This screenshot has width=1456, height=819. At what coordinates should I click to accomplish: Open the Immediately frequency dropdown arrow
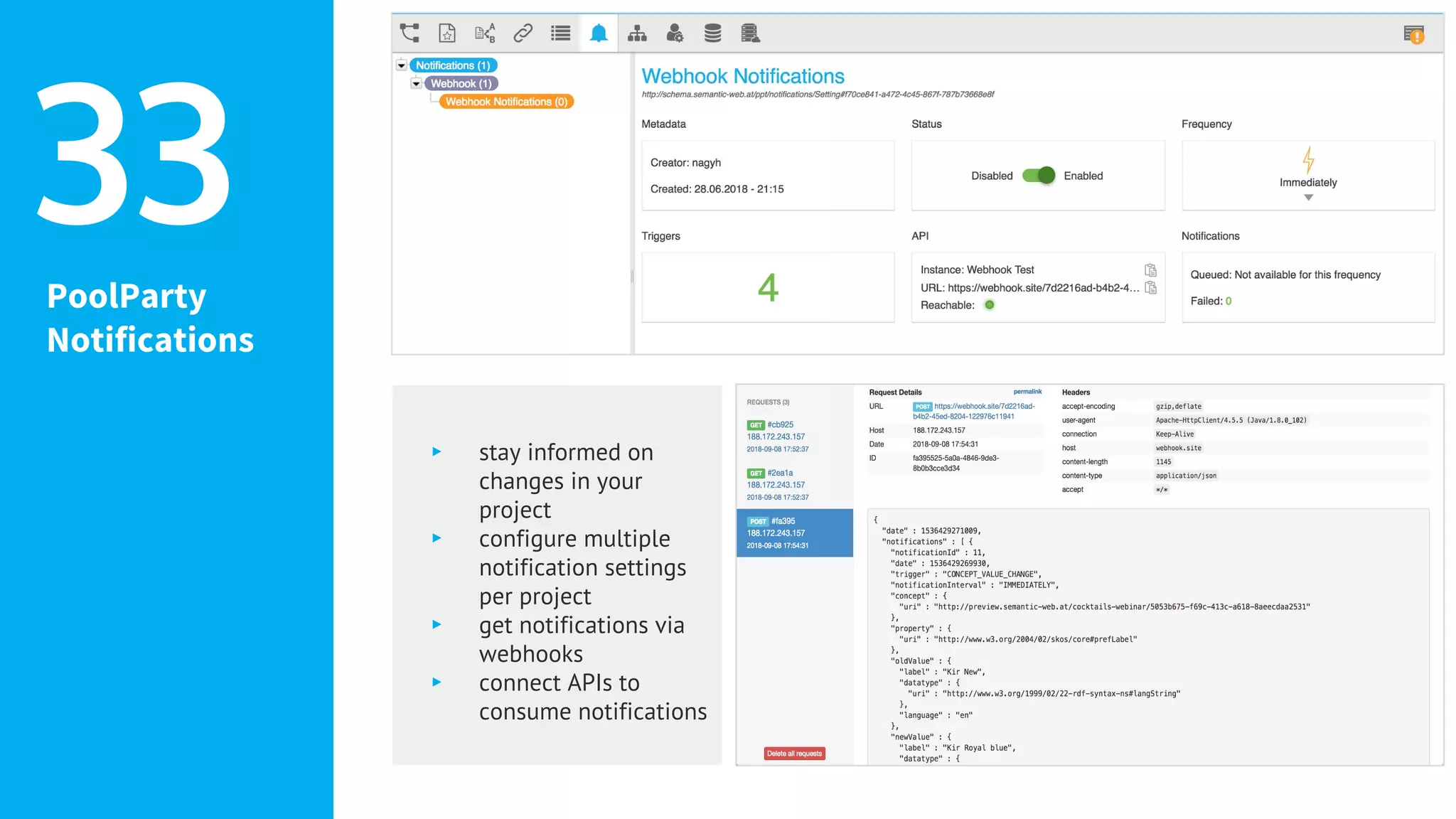pos(1308,198)
